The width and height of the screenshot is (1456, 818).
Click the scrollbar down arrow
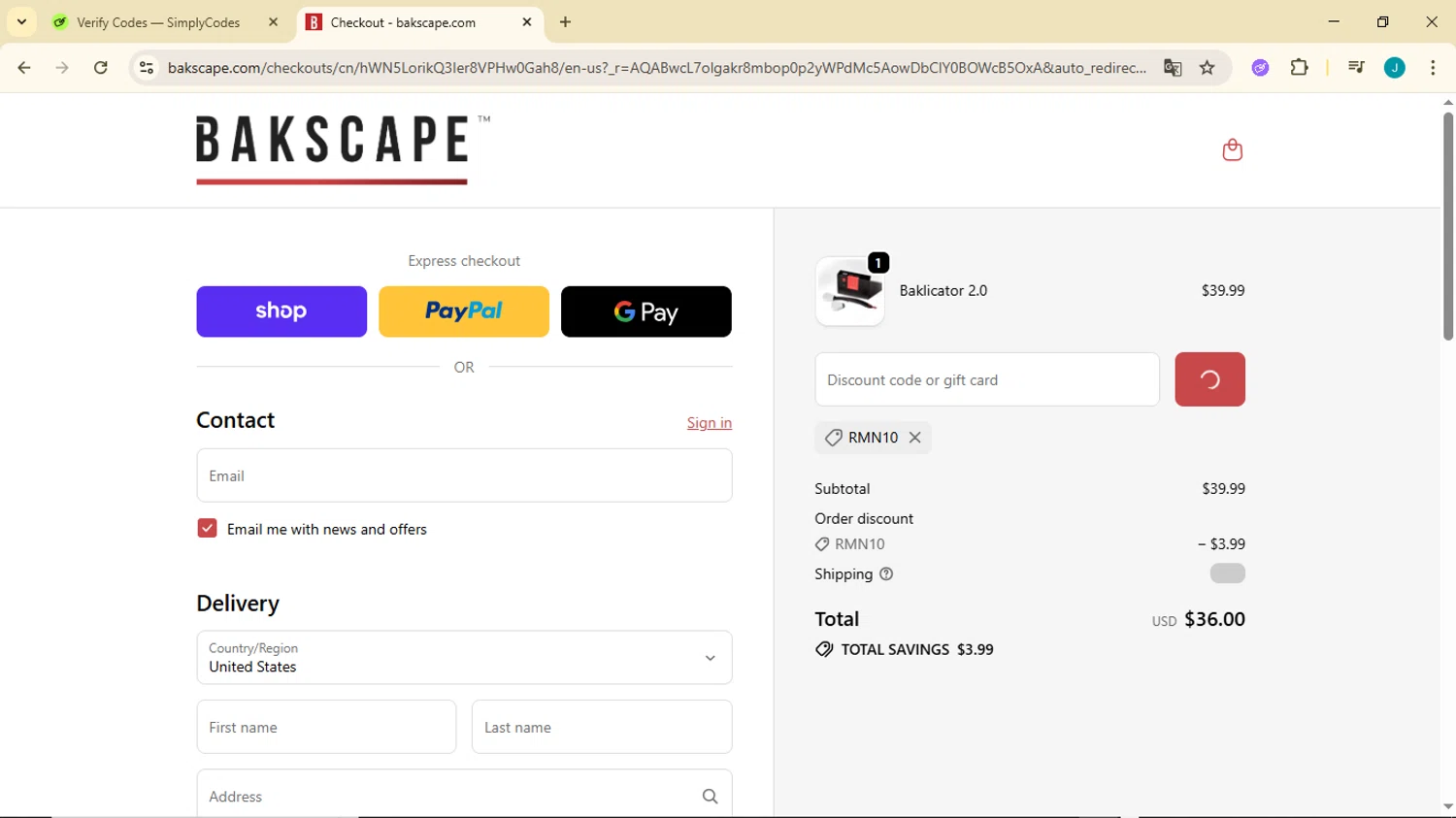tap(1447, 805)
